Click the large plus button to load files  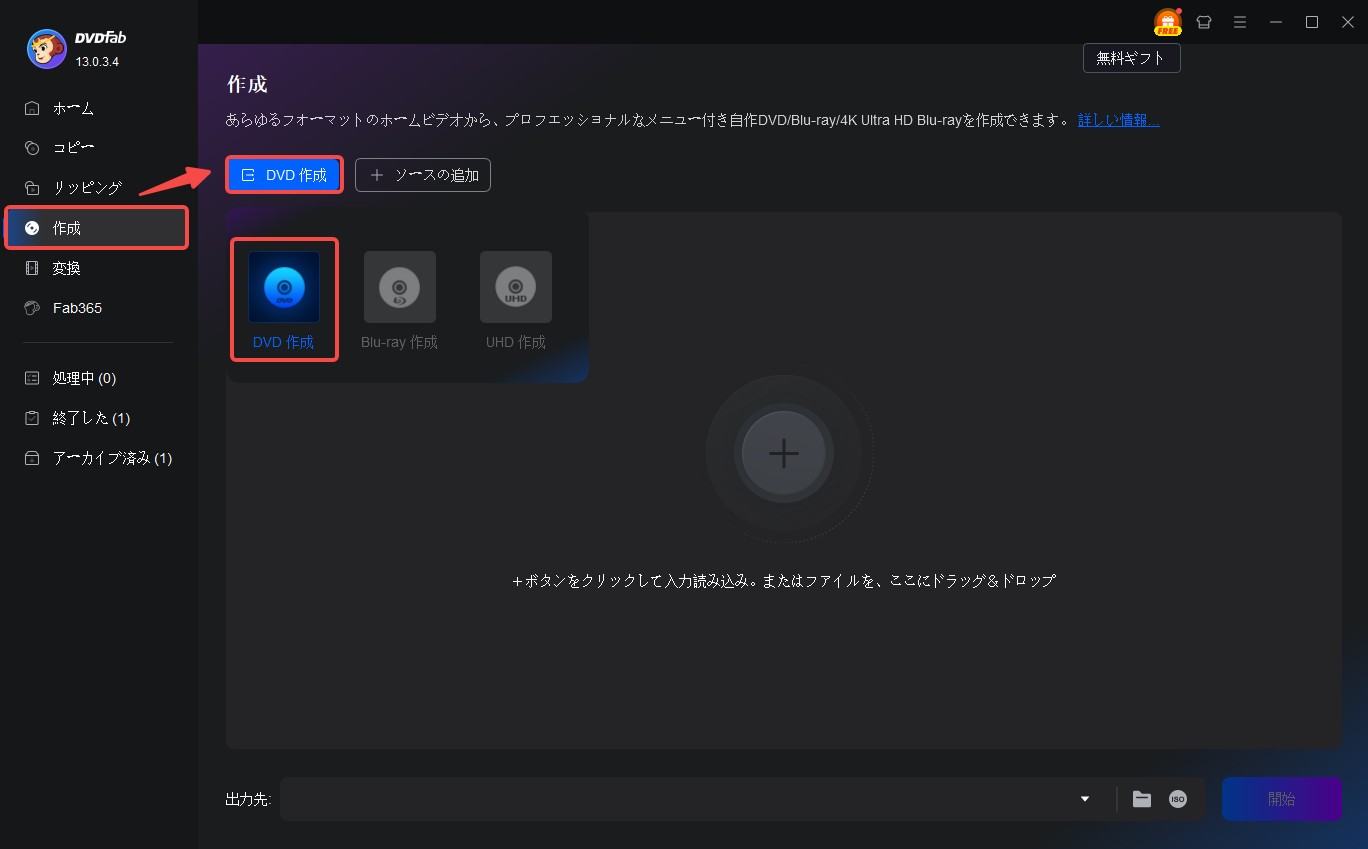784,453
